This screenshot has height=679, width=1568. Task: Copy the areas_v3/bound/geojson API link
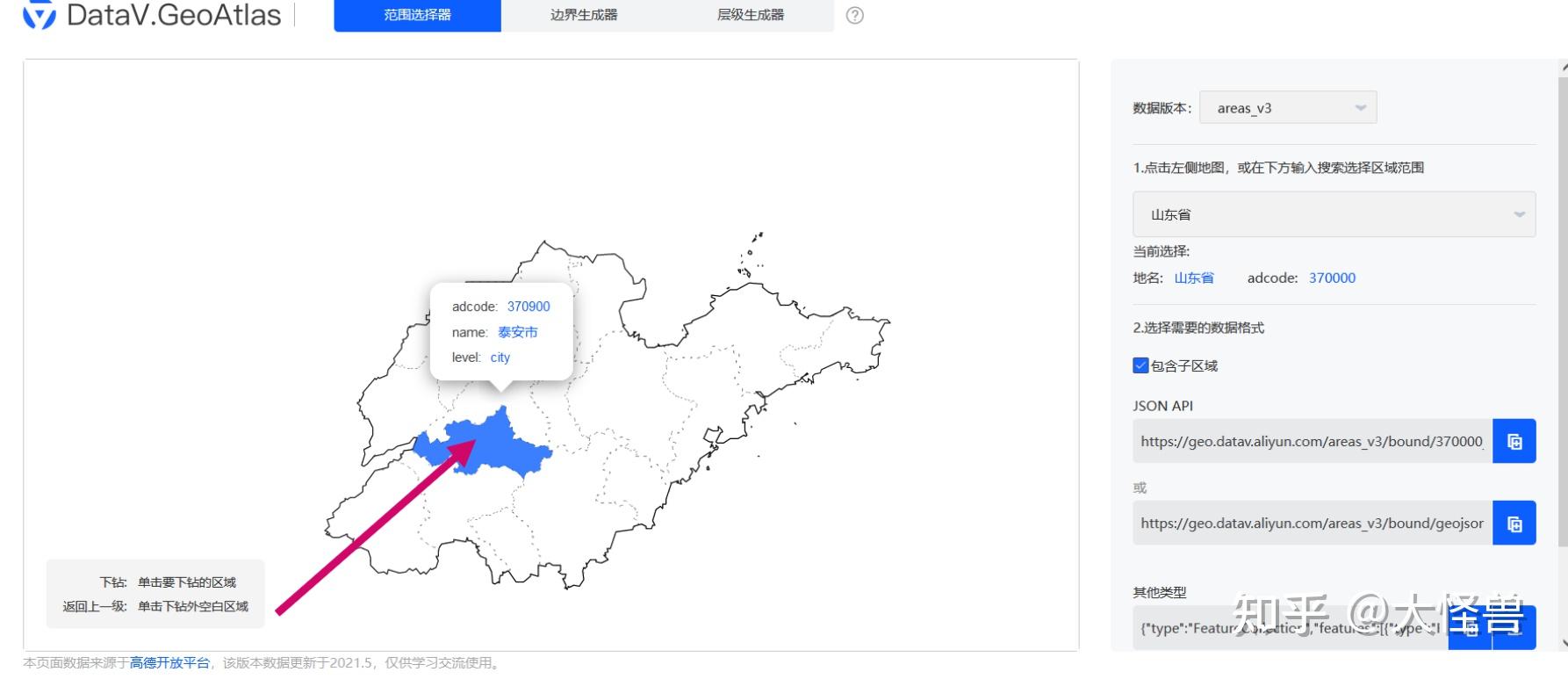pos(1514,524)
